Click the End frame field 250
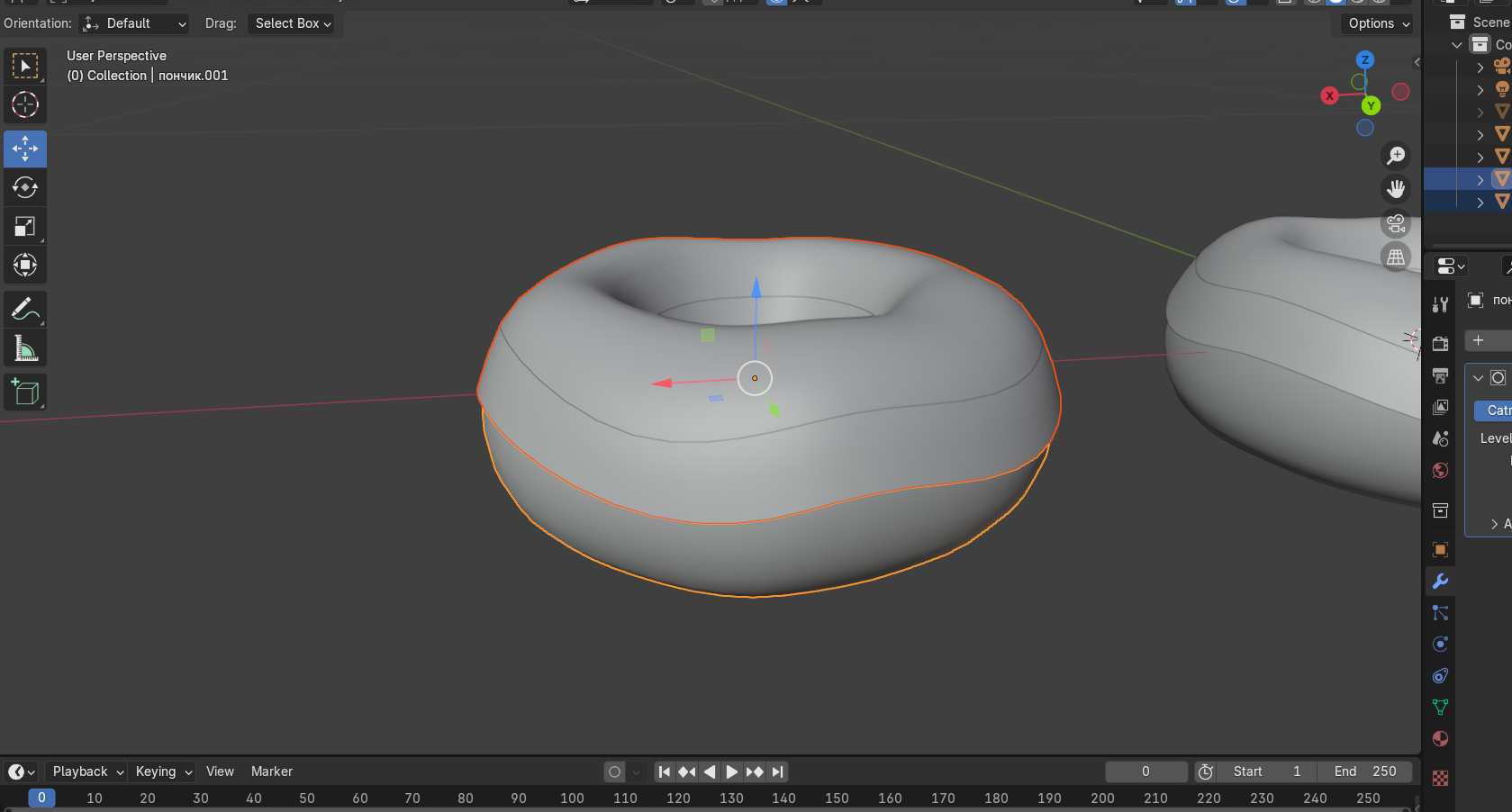The width and height of the screenshot is (1512, 812). pos(1365,771)
